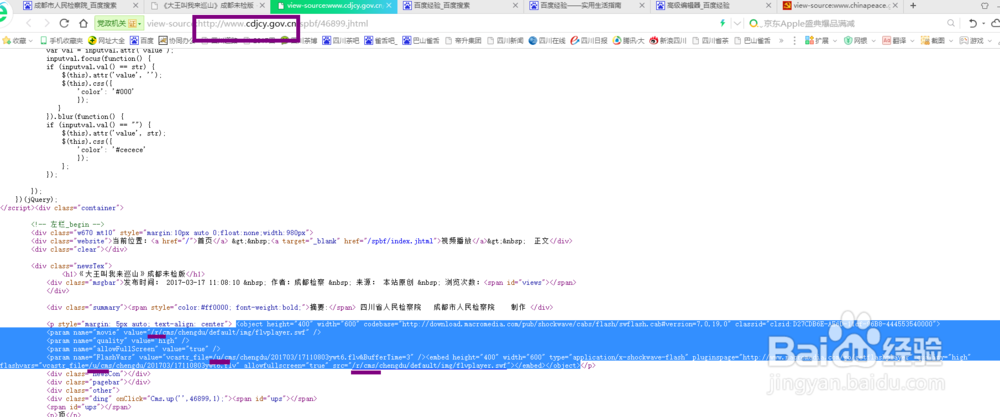Open the 四川在线 bookmark
This screenshot has height=417, width=1000.
click(547, 40)
